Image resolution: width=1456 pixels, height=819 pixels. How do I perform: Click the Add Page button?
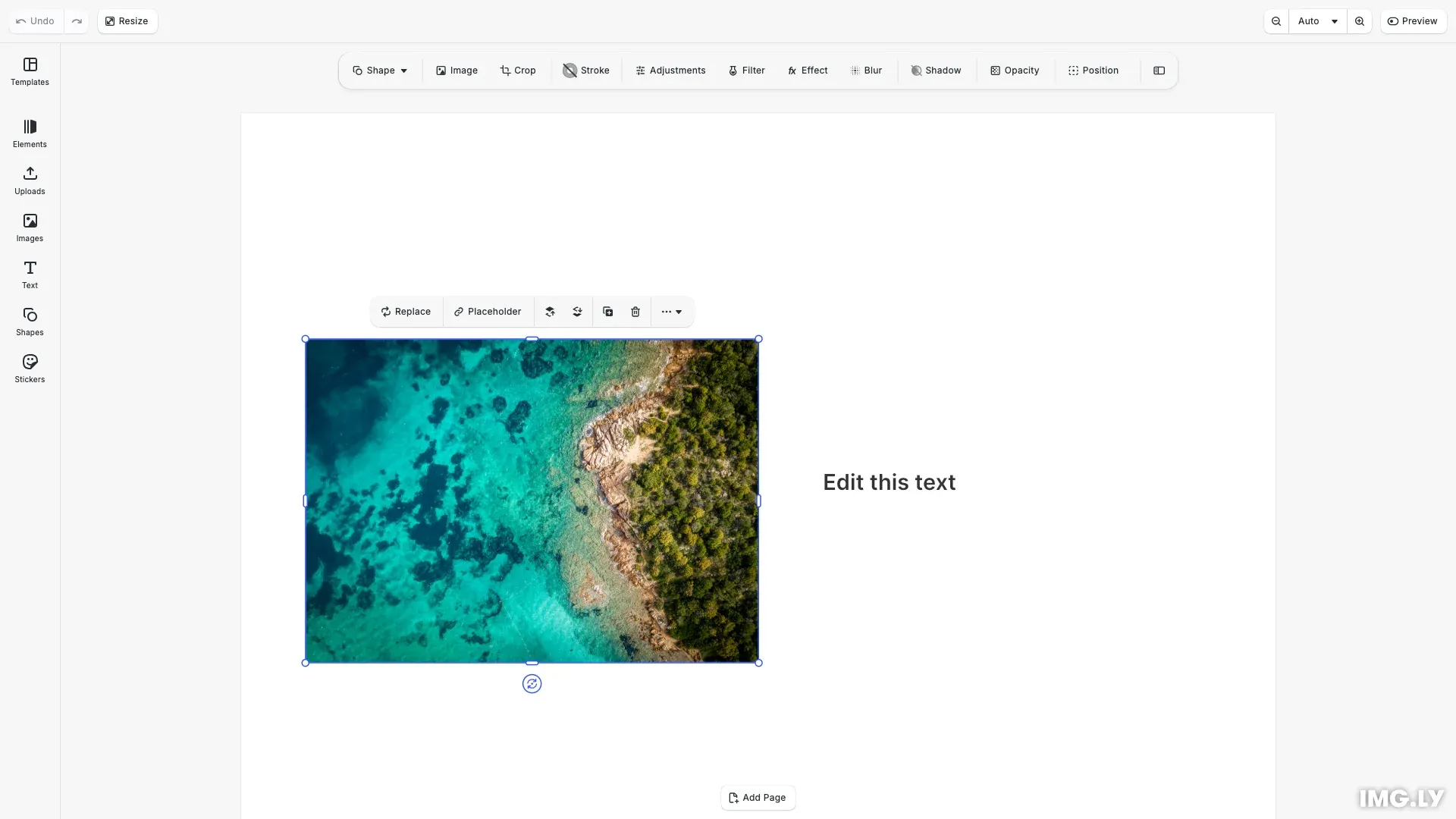(x=758, y=797)
